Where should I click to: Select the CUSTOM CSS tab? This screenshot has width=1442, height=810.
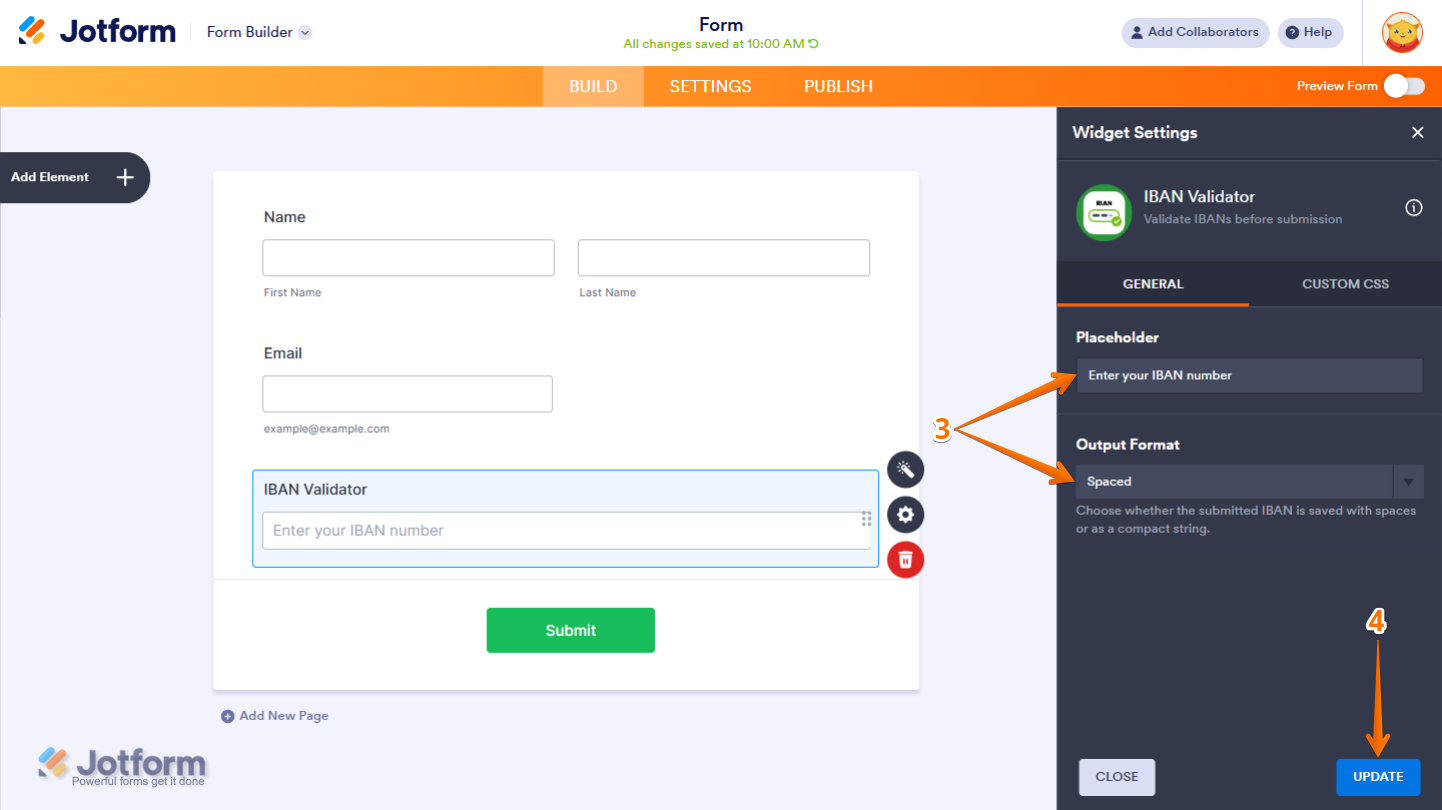pos(1345,284)
